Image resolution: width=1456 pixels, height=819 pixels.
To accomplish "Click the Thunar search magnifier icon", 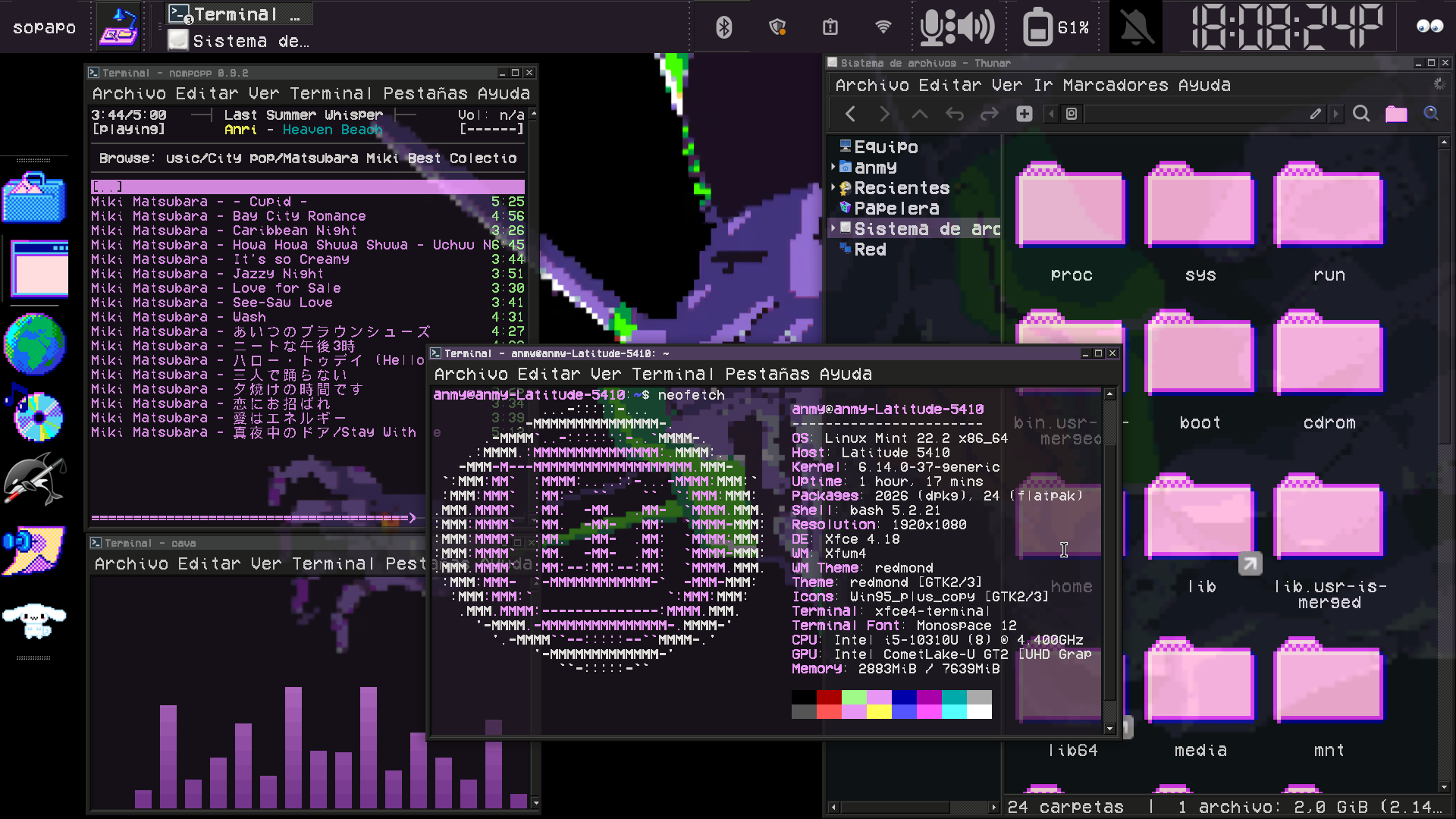I will point(1361,114).
